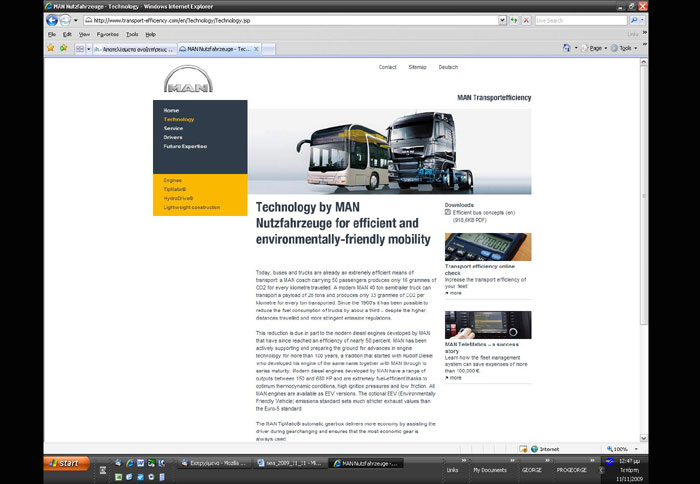This screenshot has height=484, width=700.
Task: Open the Edit menu
Action: click(67, 34)
